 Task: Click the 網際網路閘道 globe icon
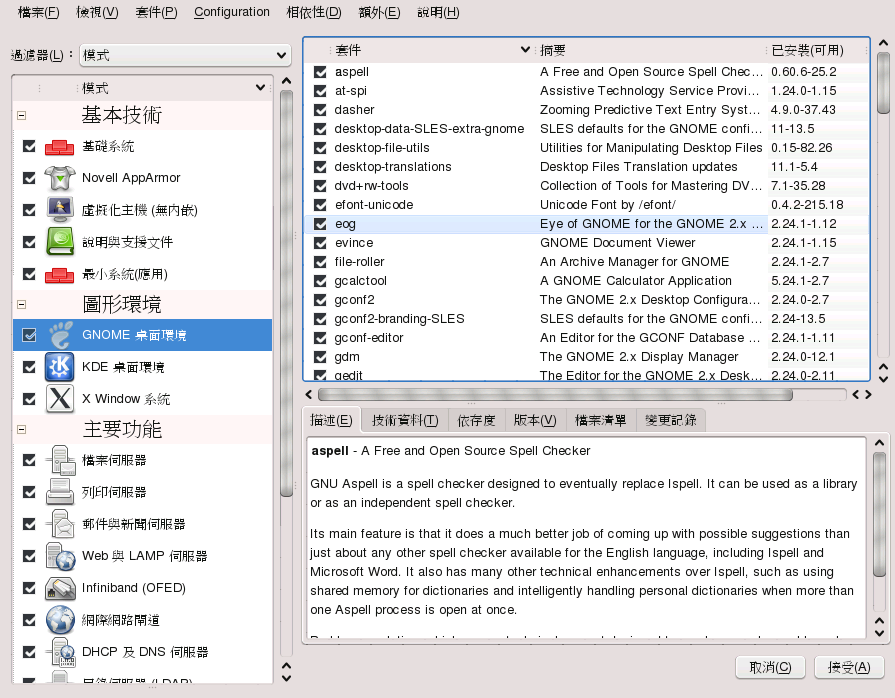(x=61, y=620)
